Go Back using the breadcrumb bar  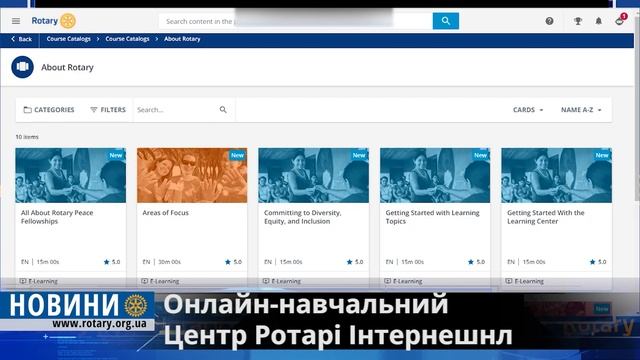click(21, 39)
